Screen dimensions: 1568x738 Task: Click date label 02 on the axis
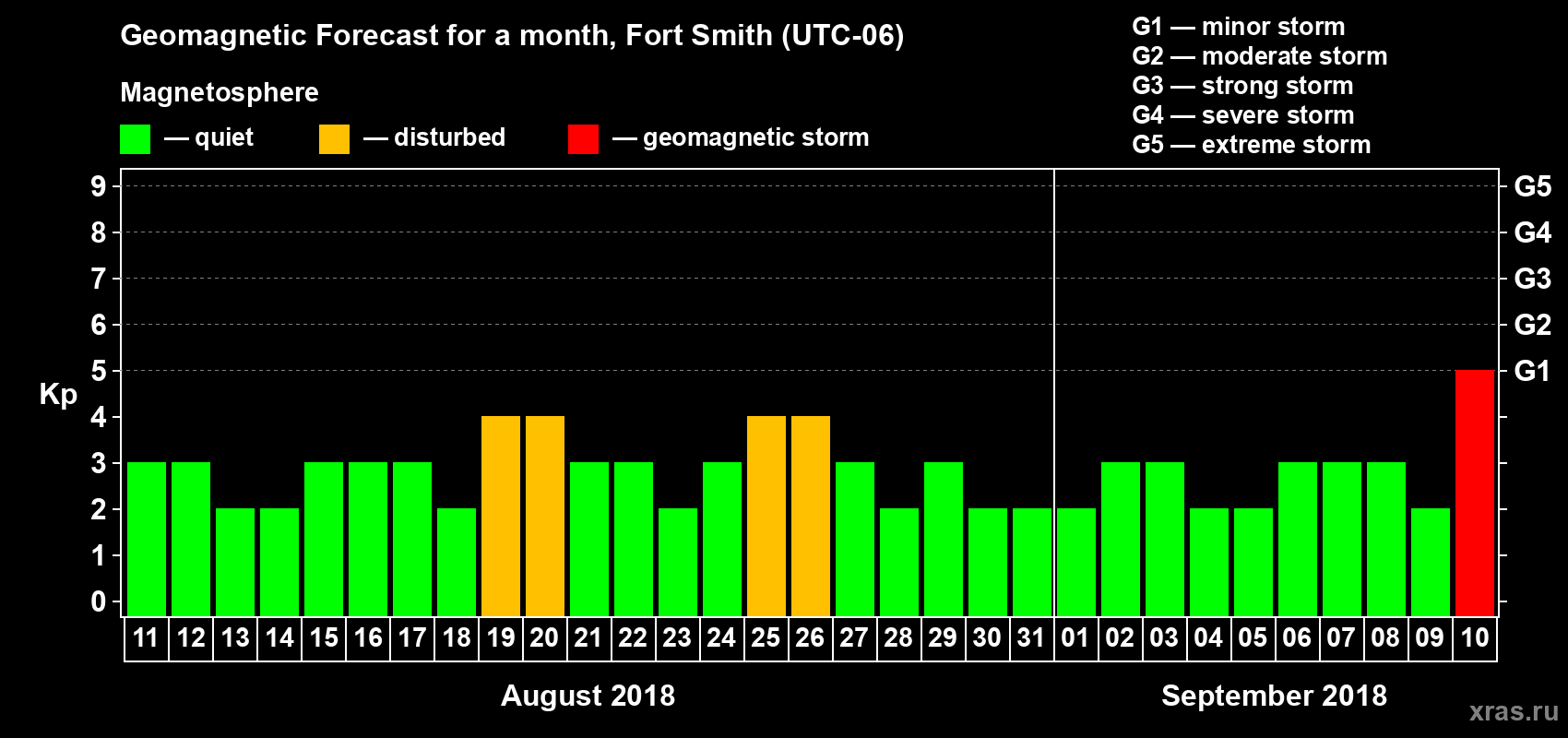point(1120,637)
